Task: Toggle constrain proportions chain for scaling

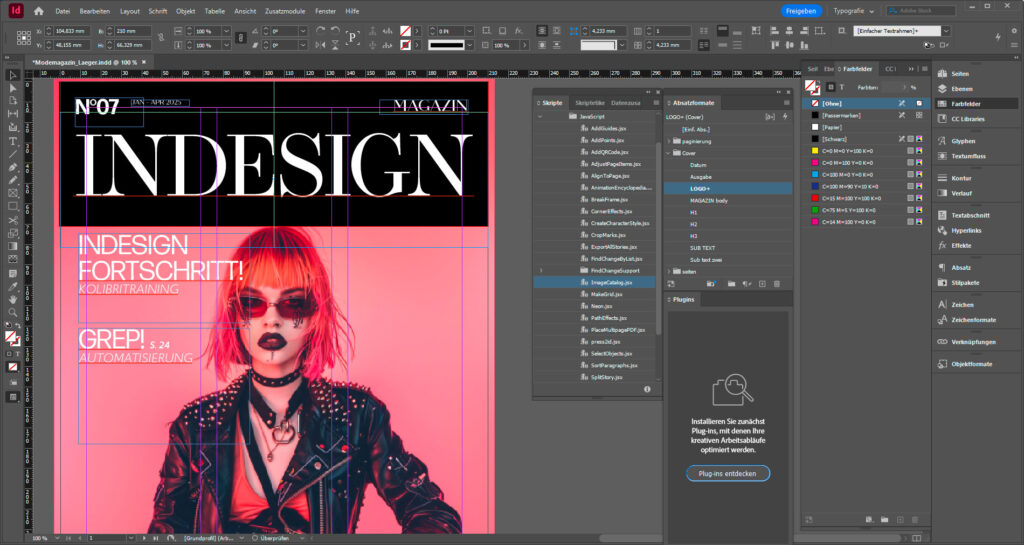Action: click(x=240, y=38)
